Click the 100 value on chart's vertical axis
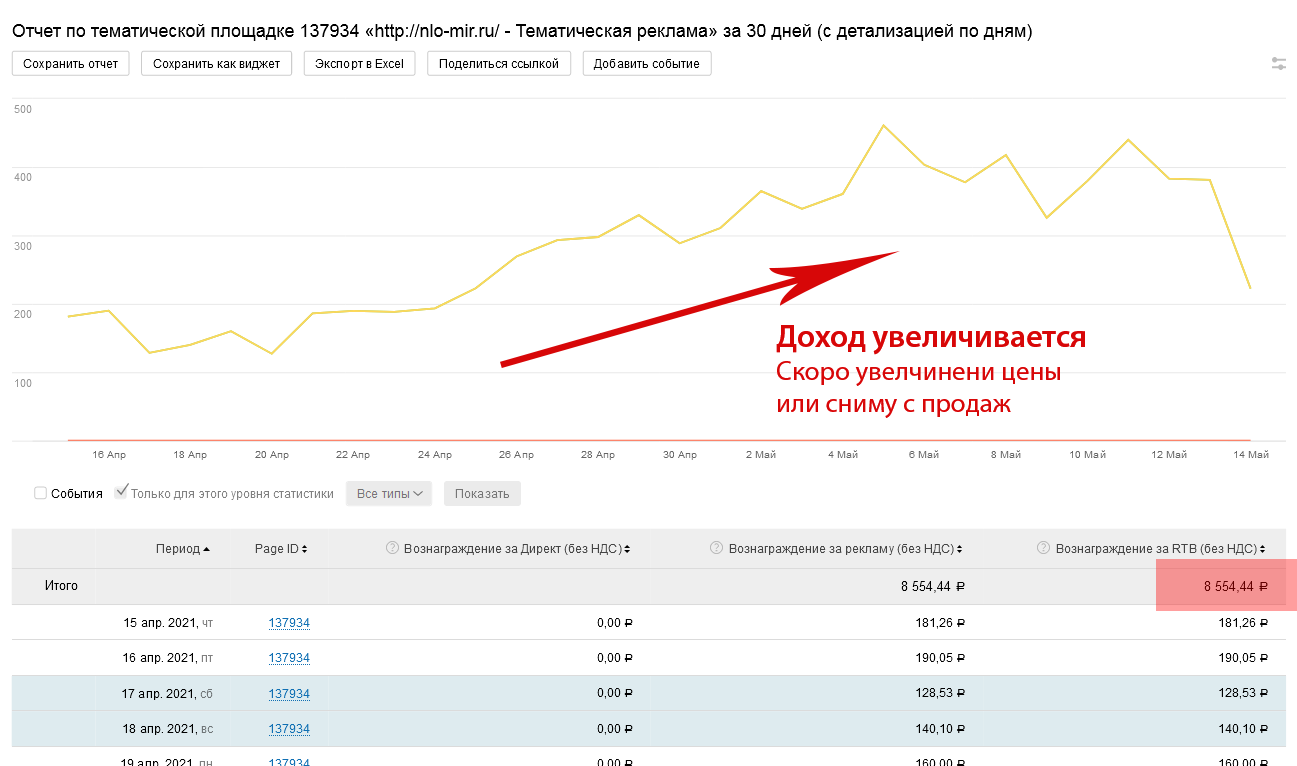Image resolution: width=1297 pixels, height=766 pixels. (x=23, y=383)
